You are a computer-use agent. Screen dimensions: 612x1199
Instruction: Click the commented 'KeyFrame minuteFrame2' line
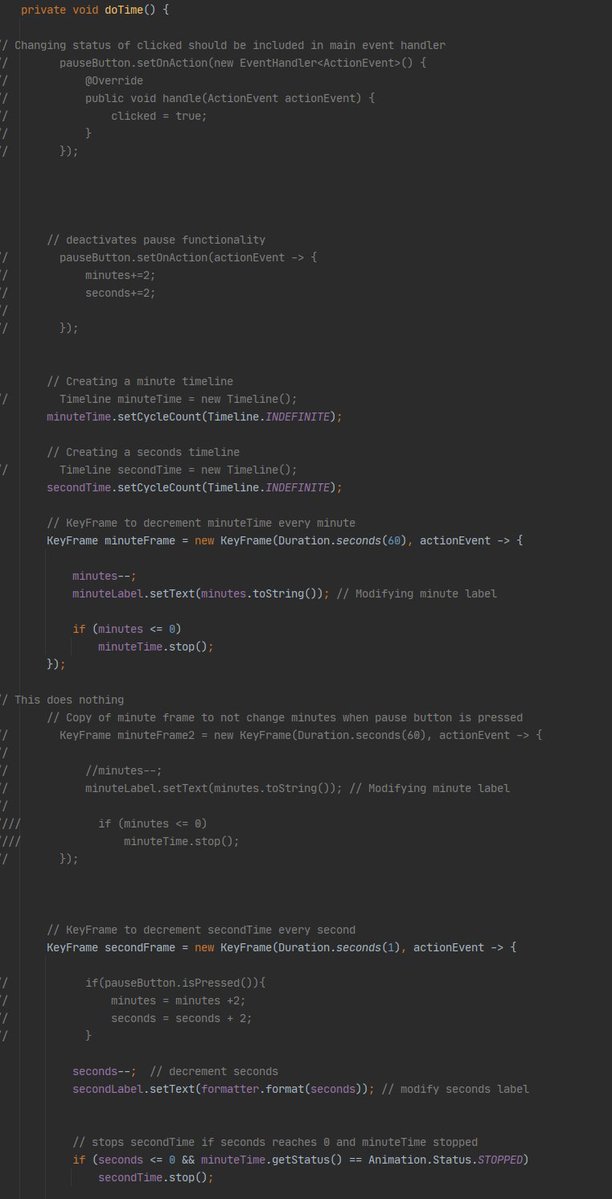(301, 734)
